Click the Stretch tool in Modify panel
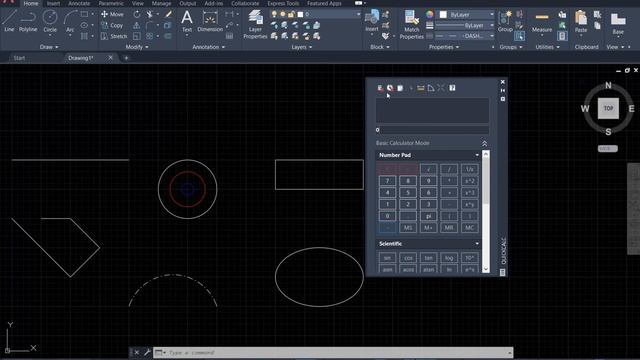640x360 pixels. point(114,36)
